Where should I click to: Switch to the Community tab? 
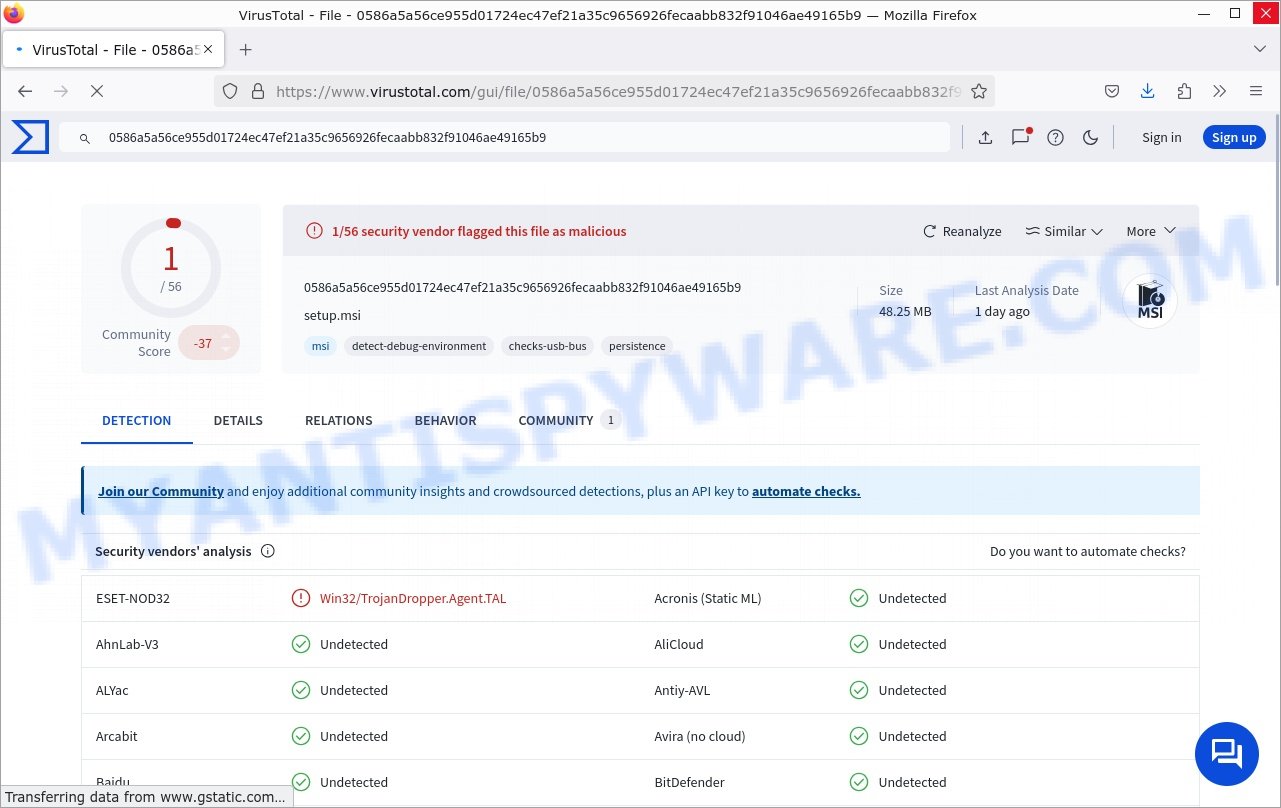(x=569, y=421)
